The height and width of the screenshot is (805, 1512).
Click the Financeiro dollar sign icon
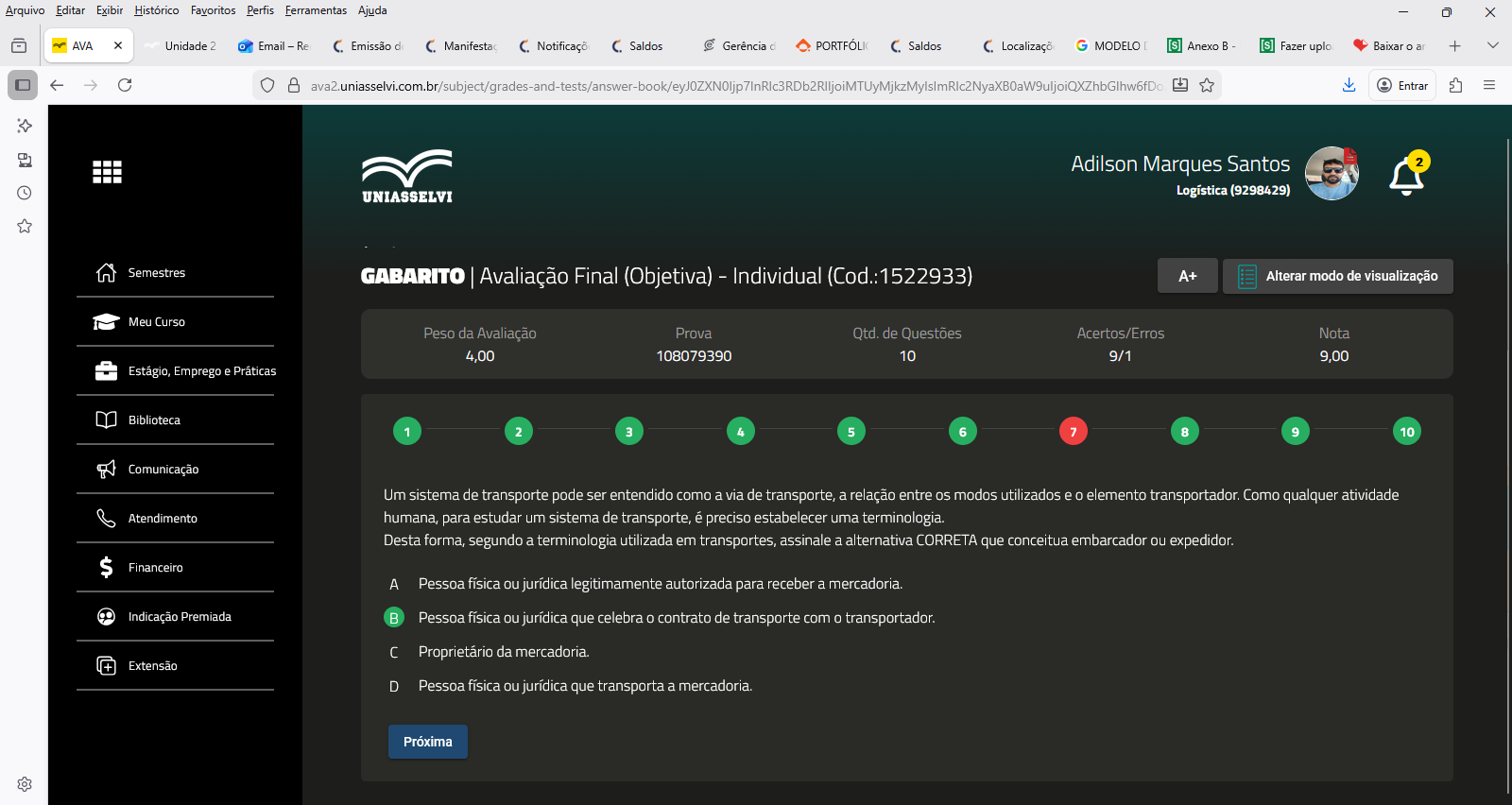pyautogui.click(x=106, y=567)
